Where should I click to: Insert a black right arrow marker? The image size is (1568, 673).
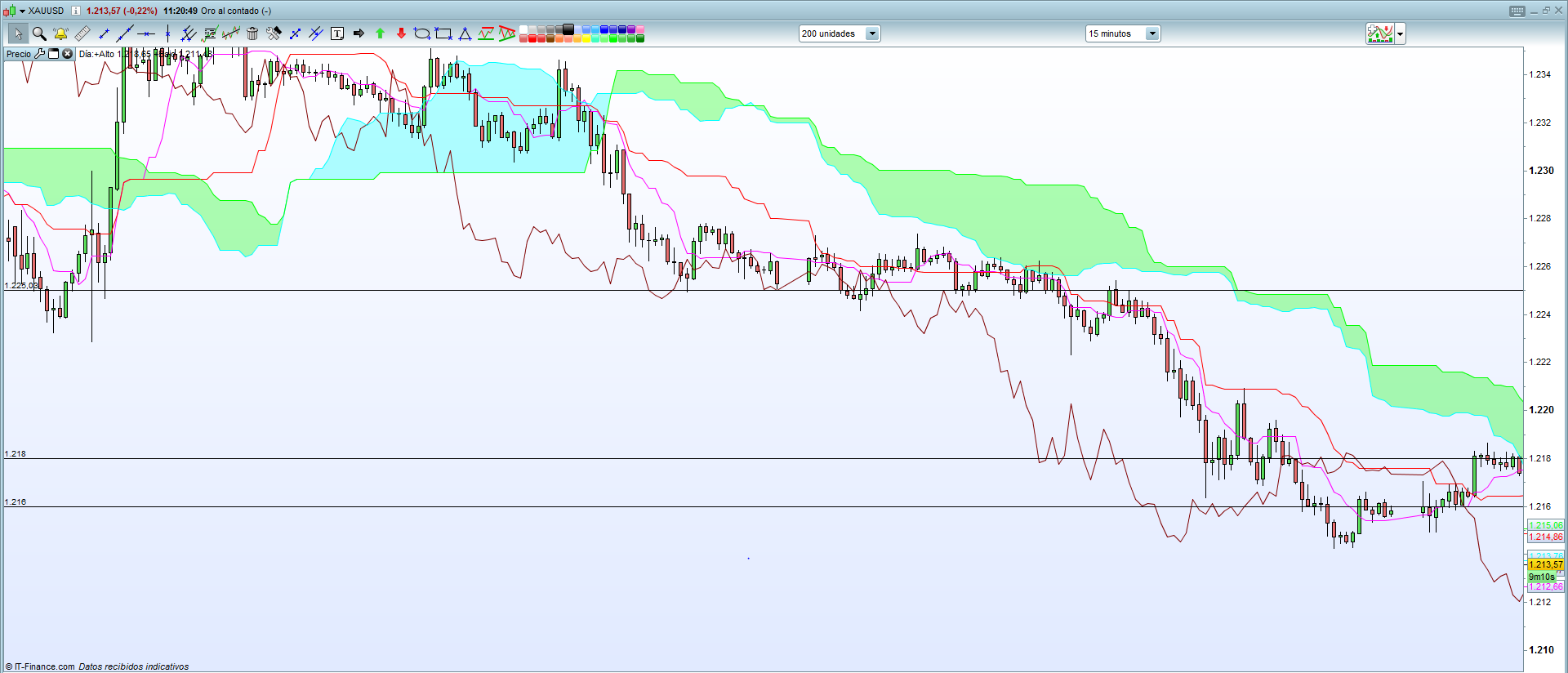click(x=359, y=33)
